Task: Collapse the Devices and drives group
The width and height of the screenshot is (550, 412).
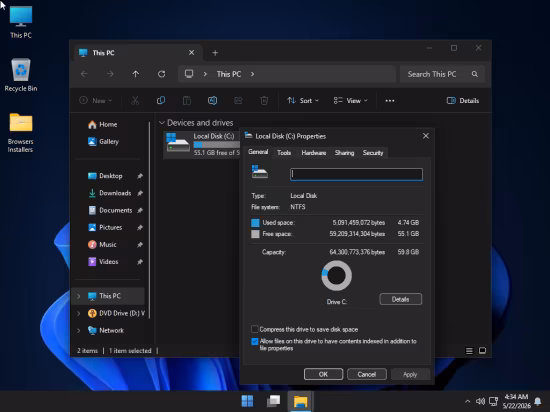Action: (162, 123)
